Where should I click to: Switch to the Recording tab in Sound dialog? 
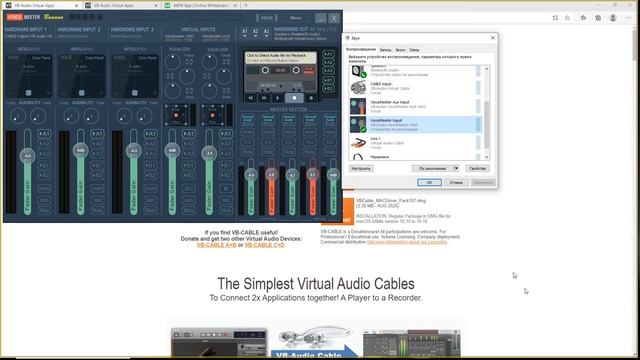tap(385, 50)
